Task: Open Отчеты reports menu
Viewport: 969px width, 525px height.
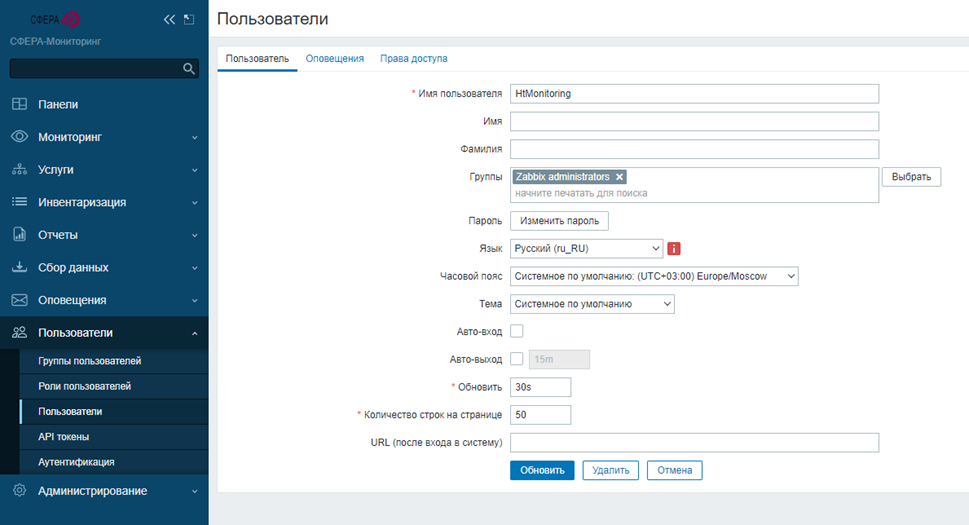Action: (x=58, y=235)
